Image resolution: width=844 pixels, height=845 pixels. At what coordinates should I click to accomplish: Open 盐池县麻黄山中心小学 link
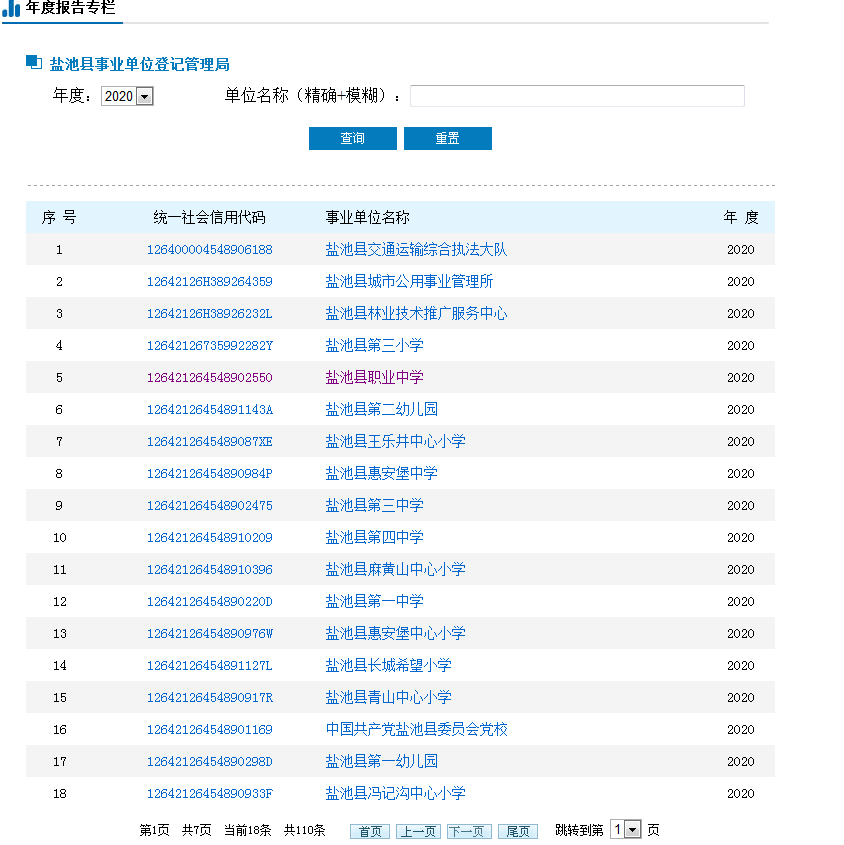pyautogui.click(x=396, y=570)
